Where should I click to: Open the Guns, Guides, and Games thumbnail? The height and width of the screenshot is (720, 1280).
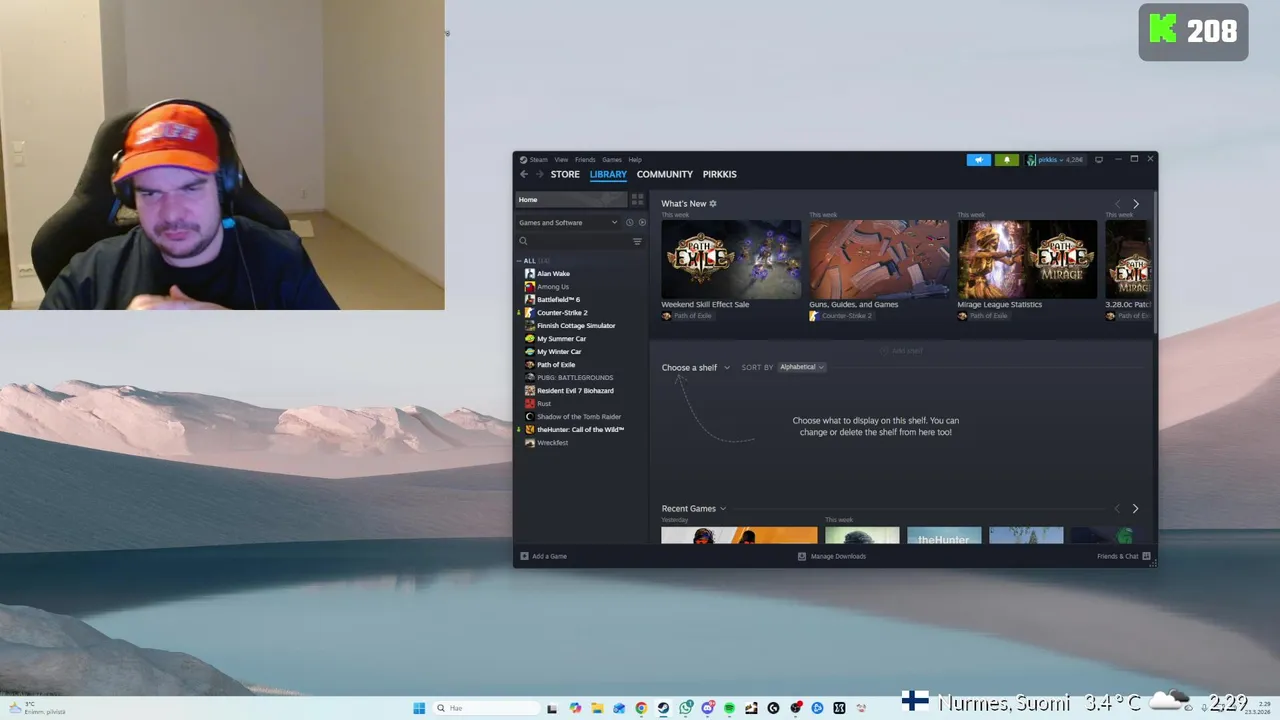[879, 259]
